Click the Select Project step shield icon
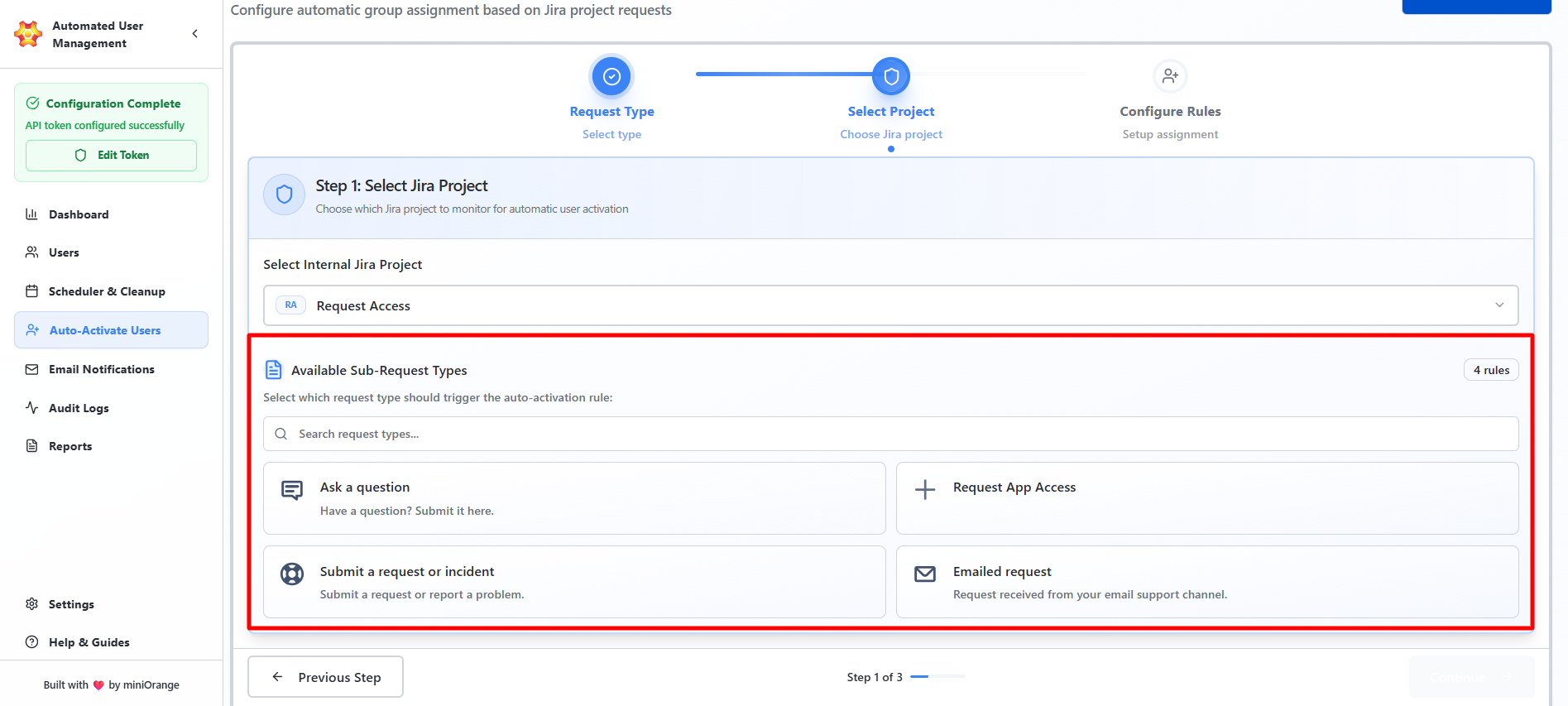This screenshot has height=706, width=1568. point(891,76)
